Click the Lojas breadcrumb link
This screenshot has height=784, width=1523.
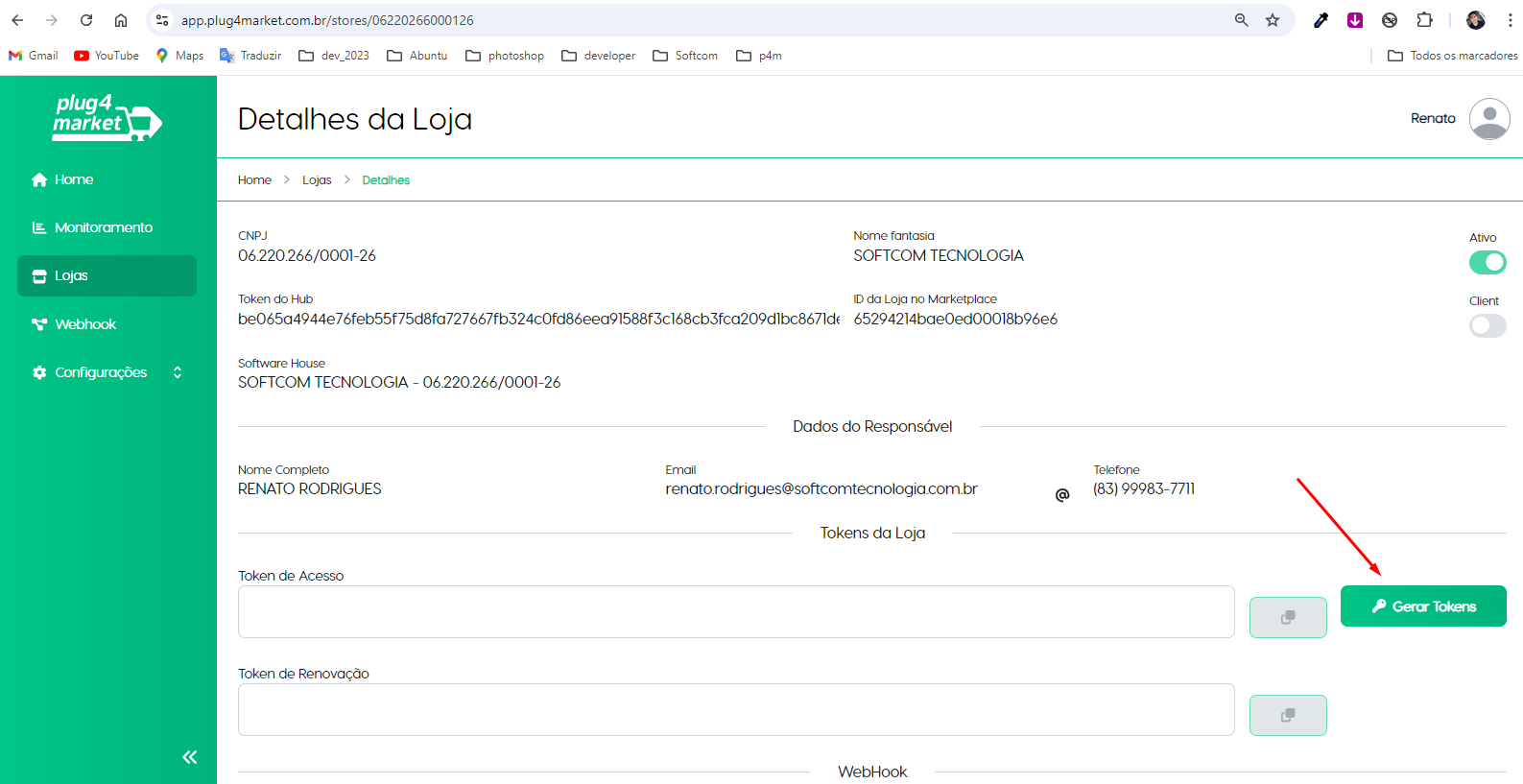tap(317, 180)
